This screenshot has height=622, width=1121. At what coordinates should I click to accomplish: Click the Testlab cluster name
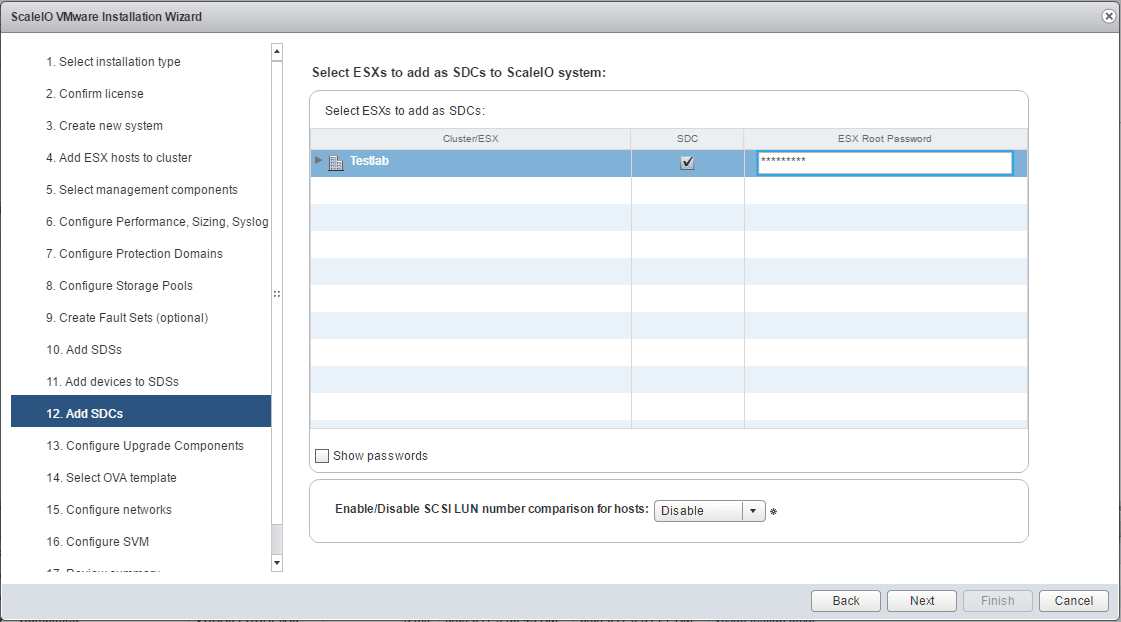click(x=369, y=161)
